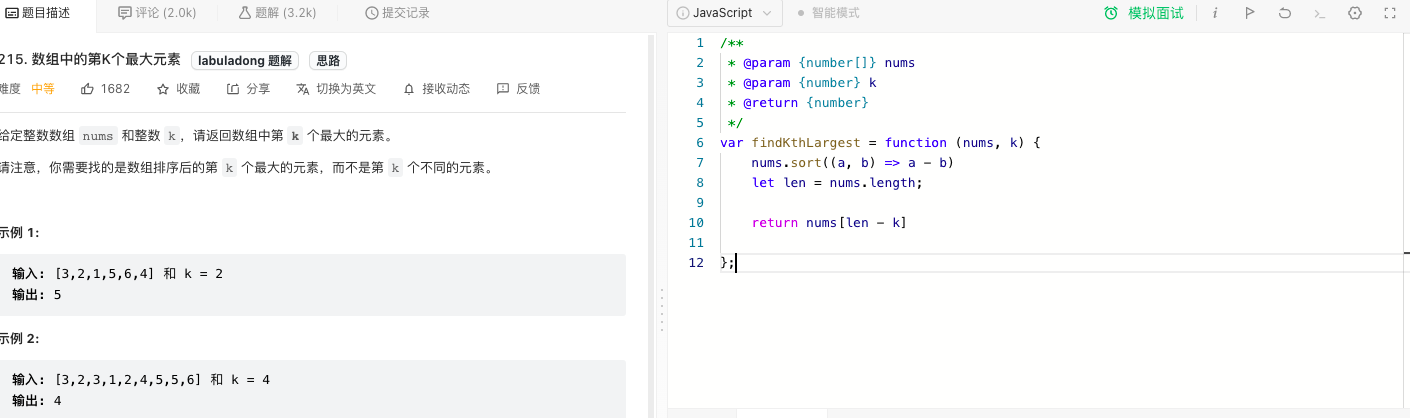Click the 思路 tag button

[x=328, y=60]
